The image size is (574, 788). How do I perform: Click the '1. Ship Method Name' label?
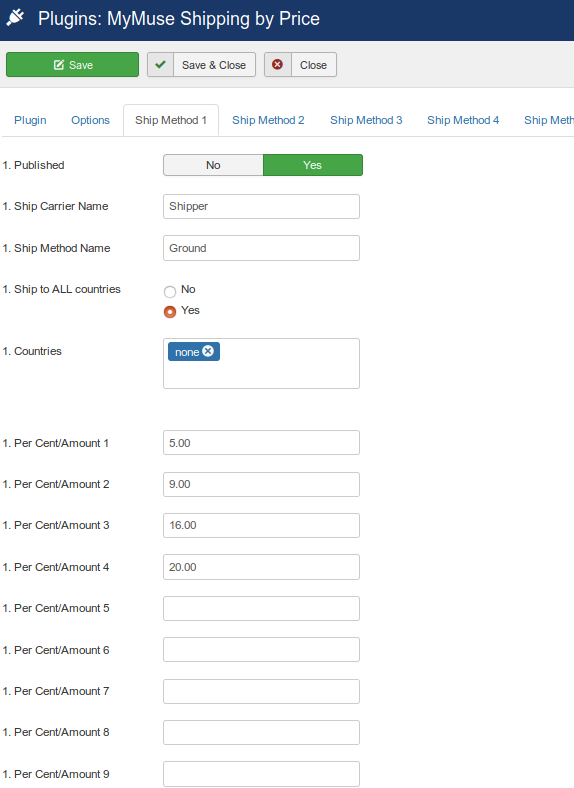click(56, 248)
